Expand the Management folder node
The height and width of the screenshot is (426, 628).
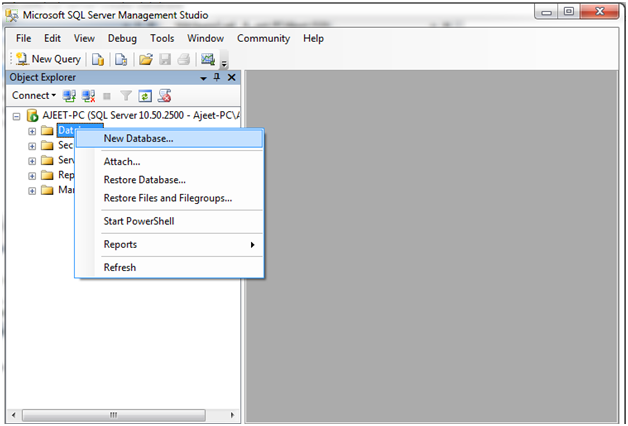pyautogui.click(x=32, y=191)
